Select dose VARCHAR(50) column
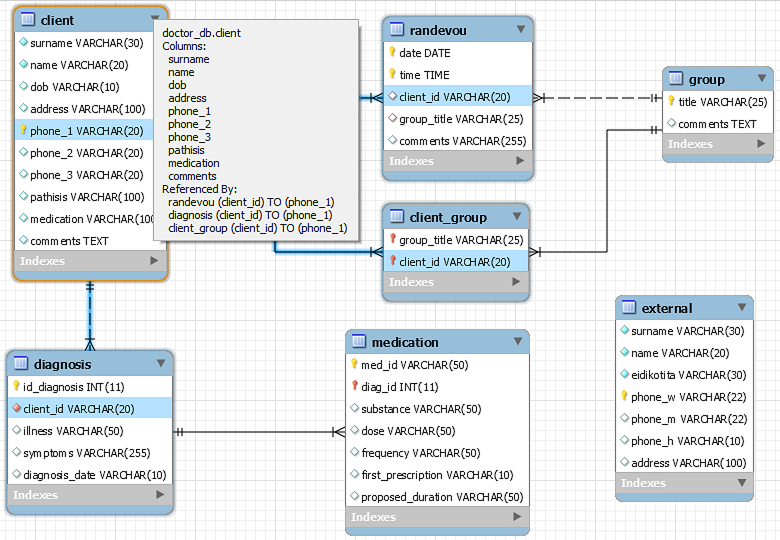This screenshot has height=540, width=780. [437, 431]
